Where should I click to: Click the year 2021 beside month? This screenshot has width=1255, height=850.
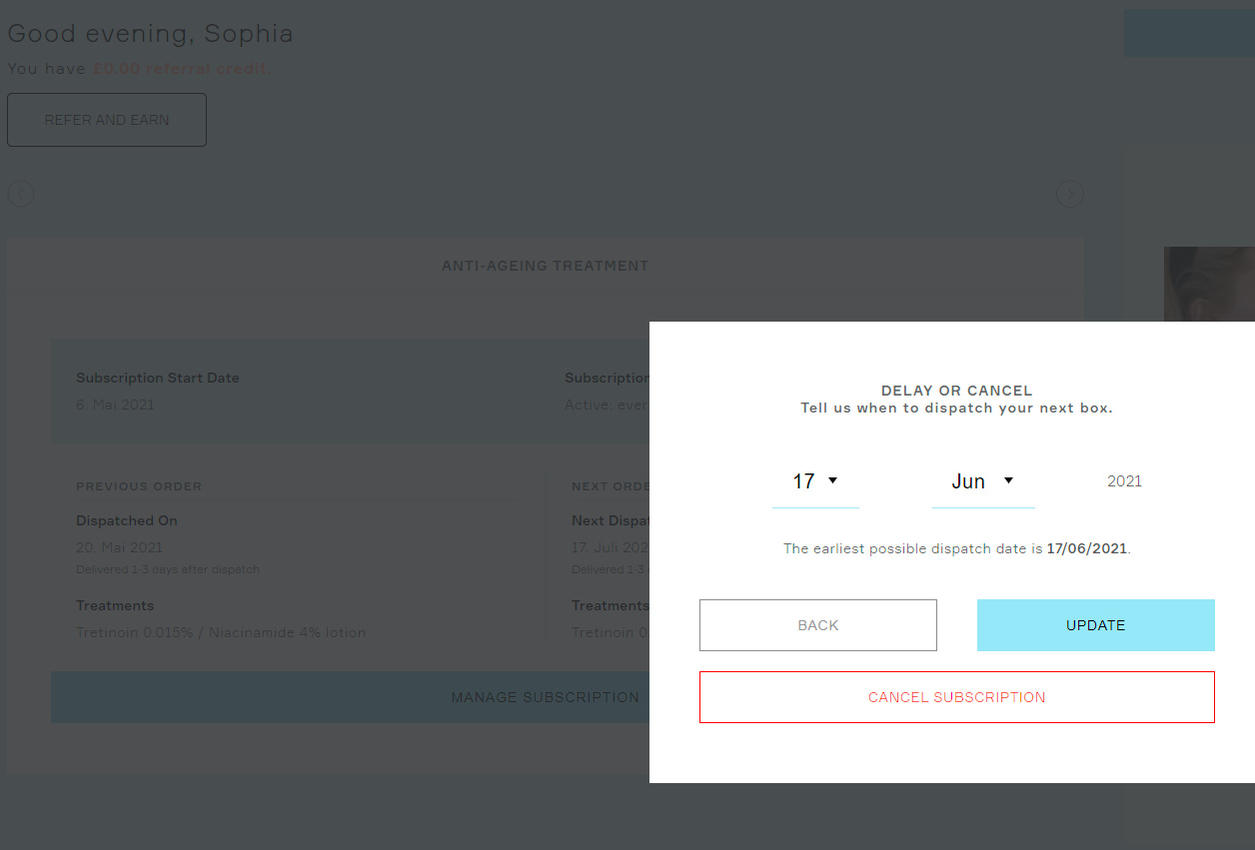pos(1124,481)
